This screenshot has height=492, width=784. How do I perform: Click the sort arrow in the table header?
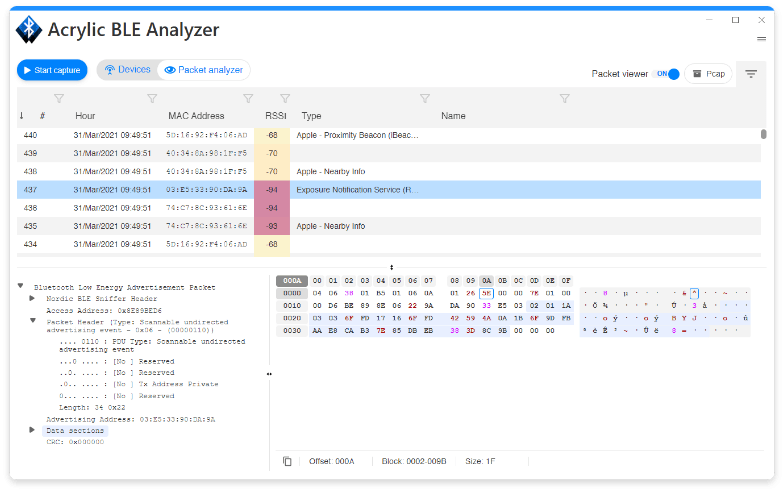point(22,116)
